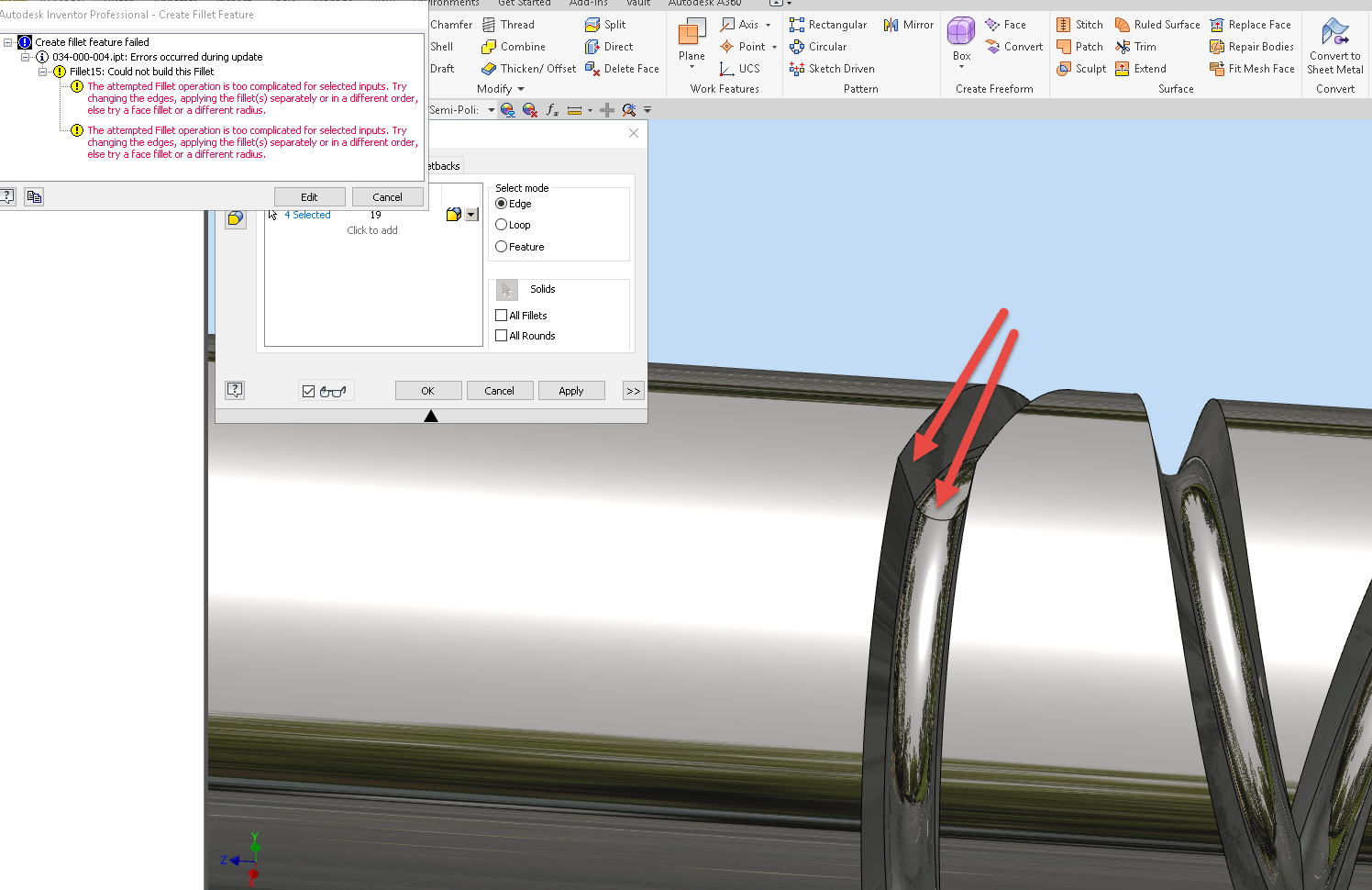Collapse the Fillet15 error tree node
1372x890 pixels.
click(42, 72)
